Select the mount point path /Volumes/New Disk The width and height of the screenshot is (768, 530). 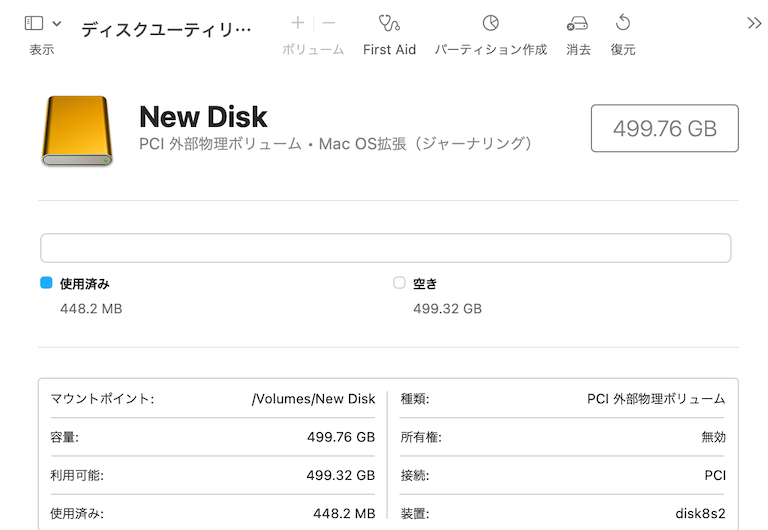point(313,399)
